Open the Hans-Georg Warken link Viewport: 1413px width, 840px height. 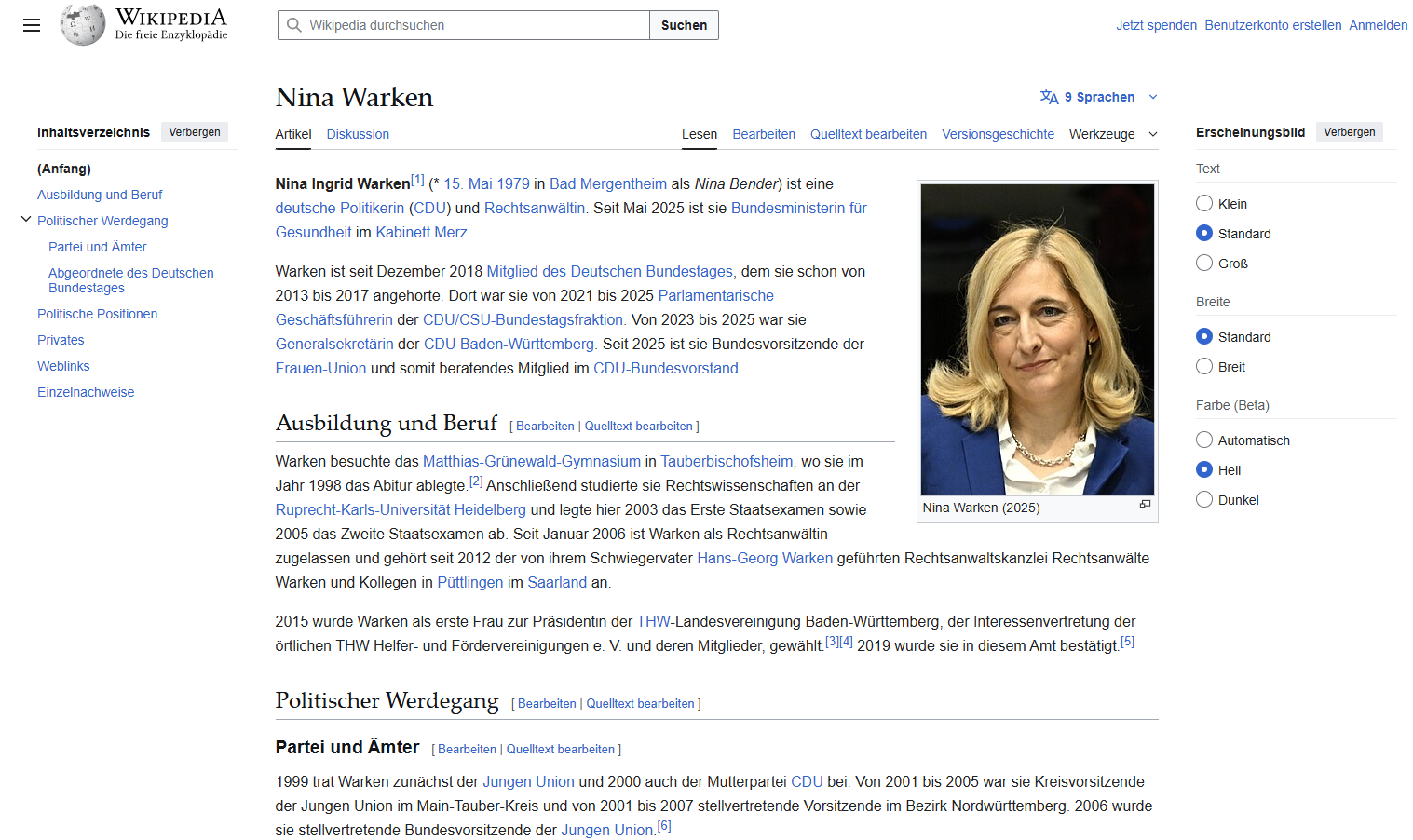click(x=765, y=558)
